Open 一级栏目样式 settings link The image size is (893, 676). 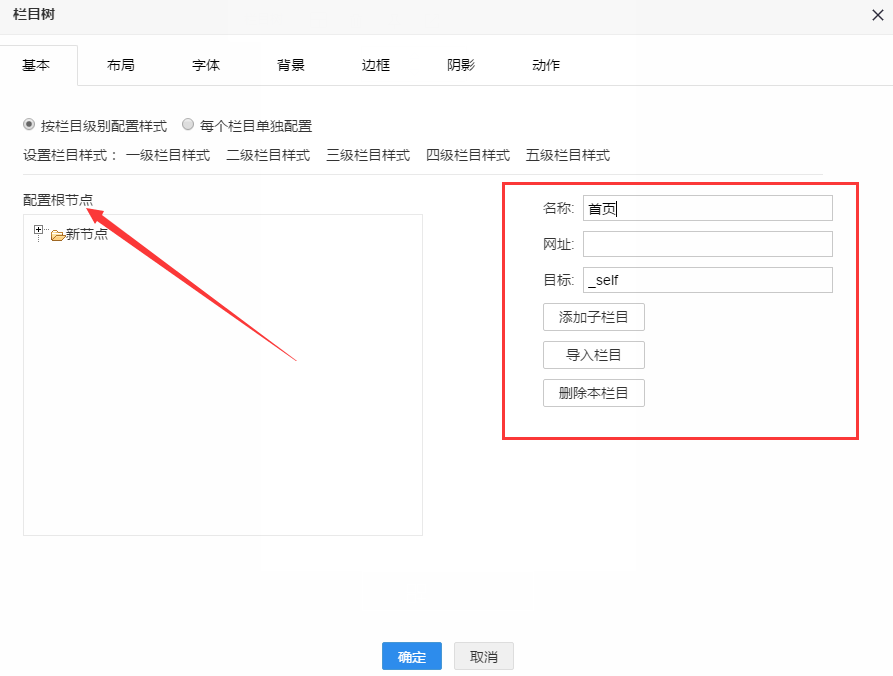168,155
